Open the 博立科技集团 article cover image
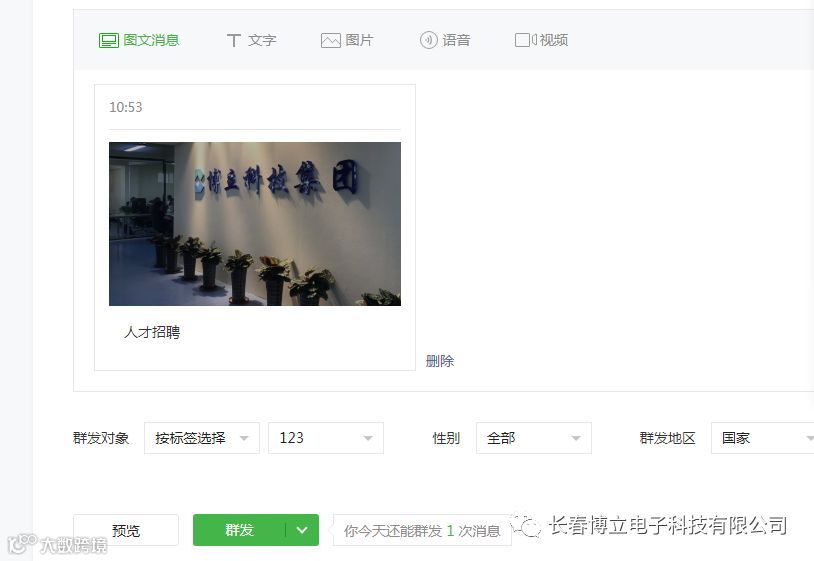Viewport: 814px width, 561px height. 255,224
